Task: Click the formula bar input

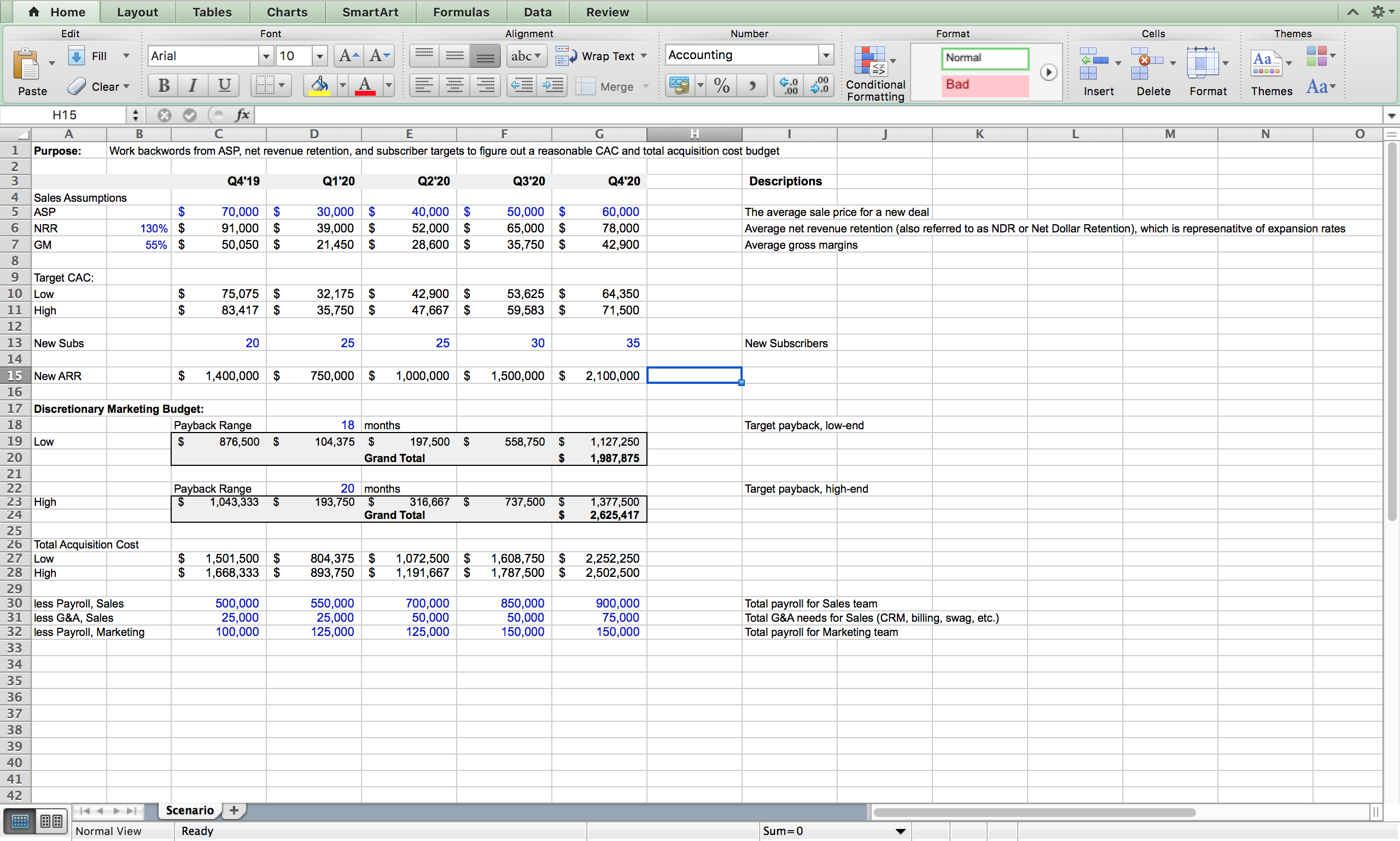Action: (x=819, y=115)
